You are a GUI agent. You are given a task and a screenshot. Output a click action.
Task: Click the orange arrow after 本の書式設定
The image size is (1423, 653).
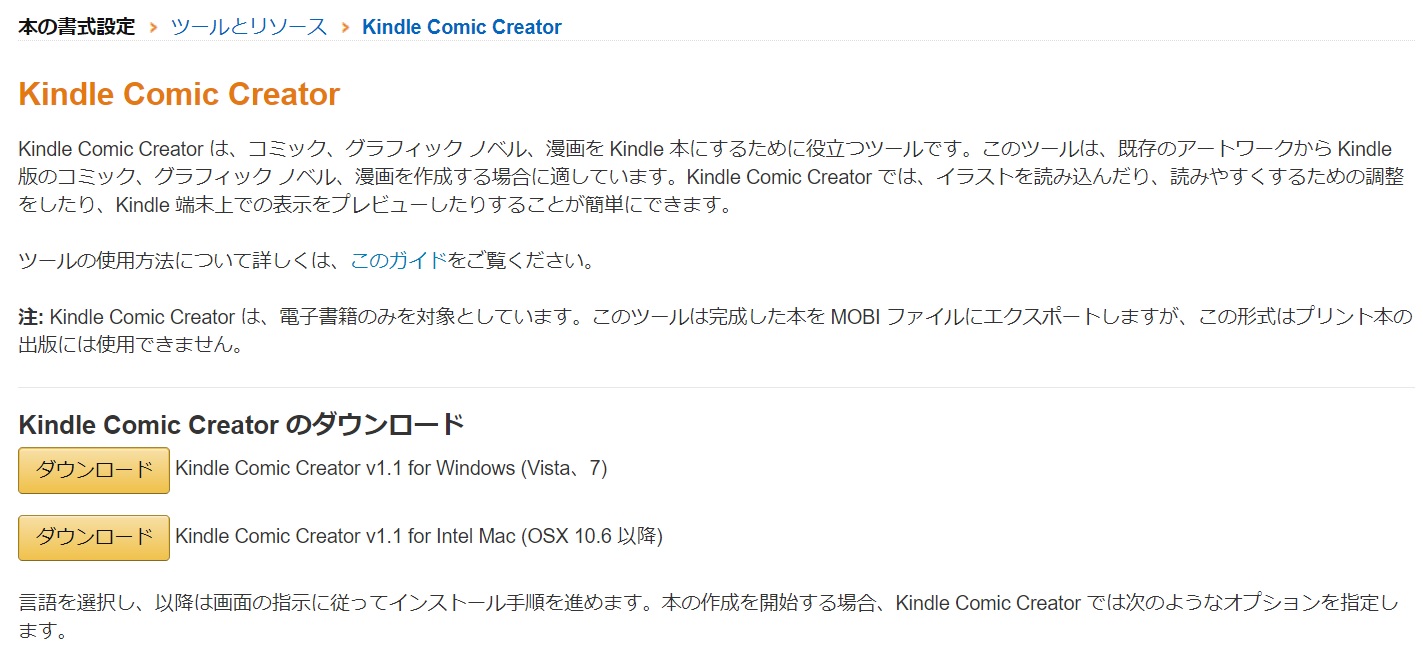(155, 26)
